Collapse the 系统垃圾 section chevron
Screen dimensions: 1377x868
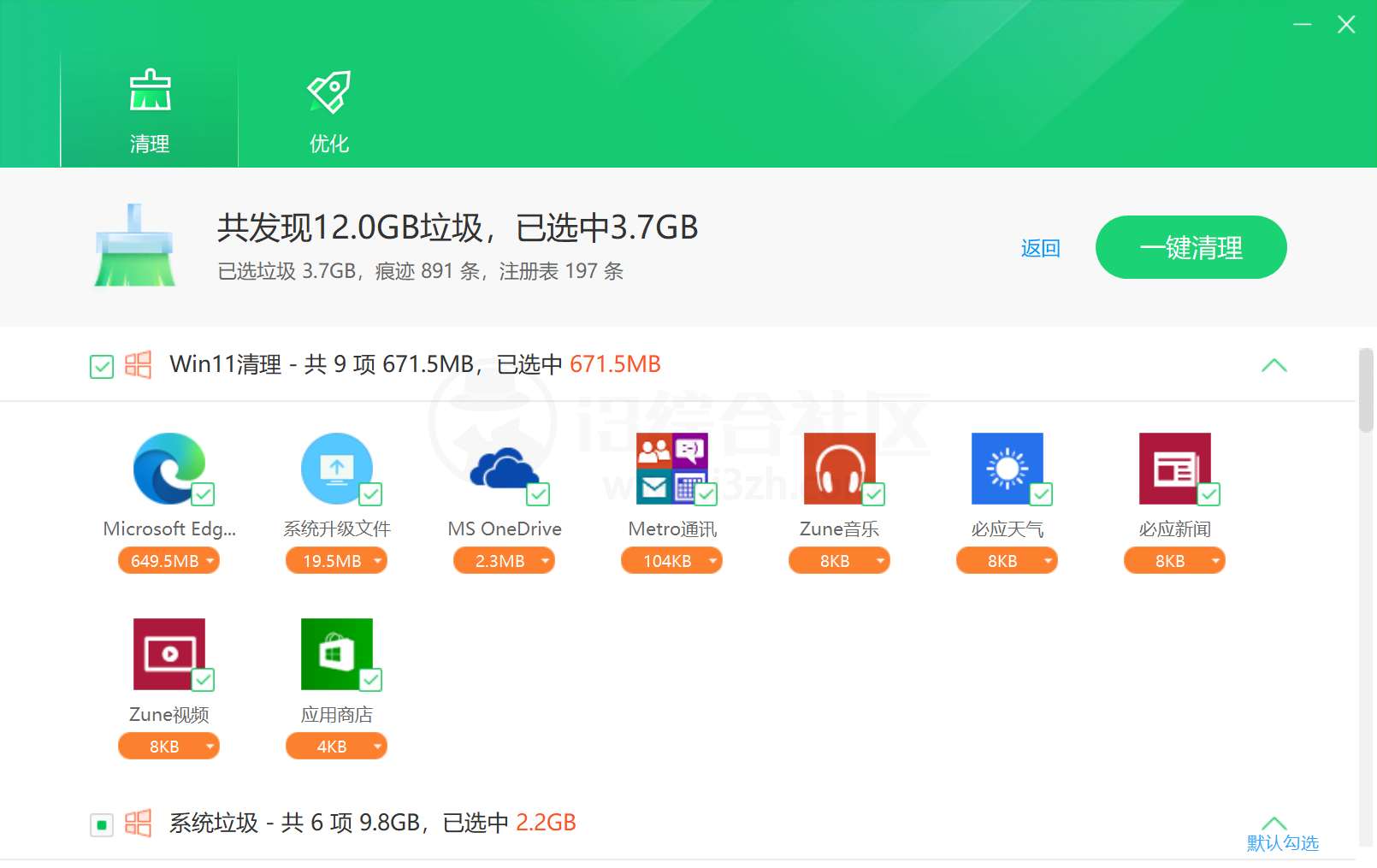tap(1274, 822)
